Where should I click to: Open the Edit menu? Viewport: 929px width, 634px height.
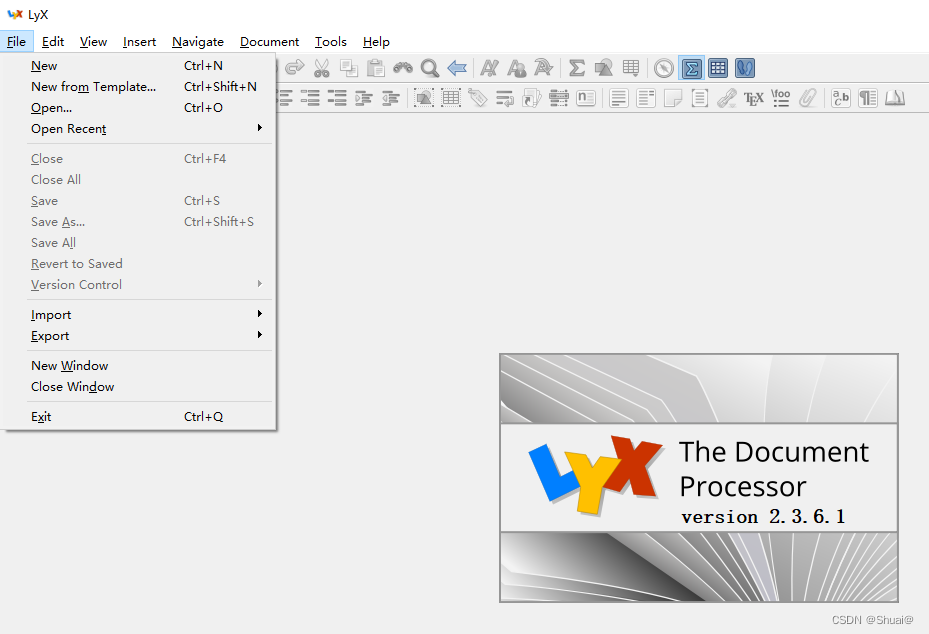tap(53, 41)
